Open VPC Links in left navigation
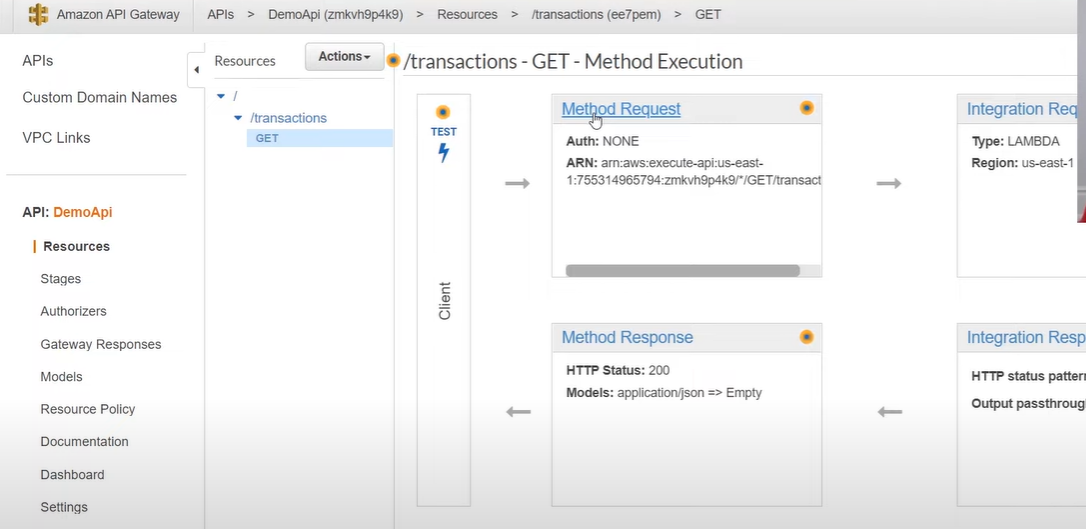This screenshot has height=529, width=1086. (x=56, y=138)
